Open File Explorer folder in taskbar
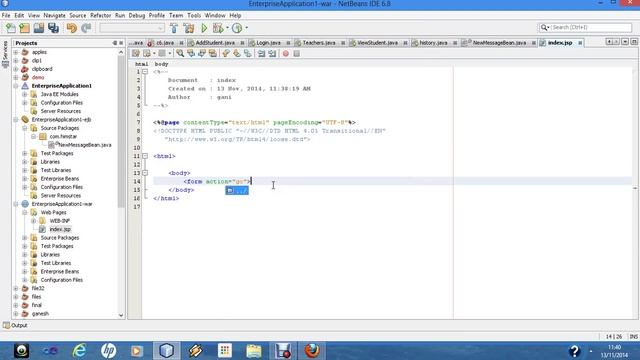Image resolution: width=640 pixels, height=360 pixels. point(254,351)
